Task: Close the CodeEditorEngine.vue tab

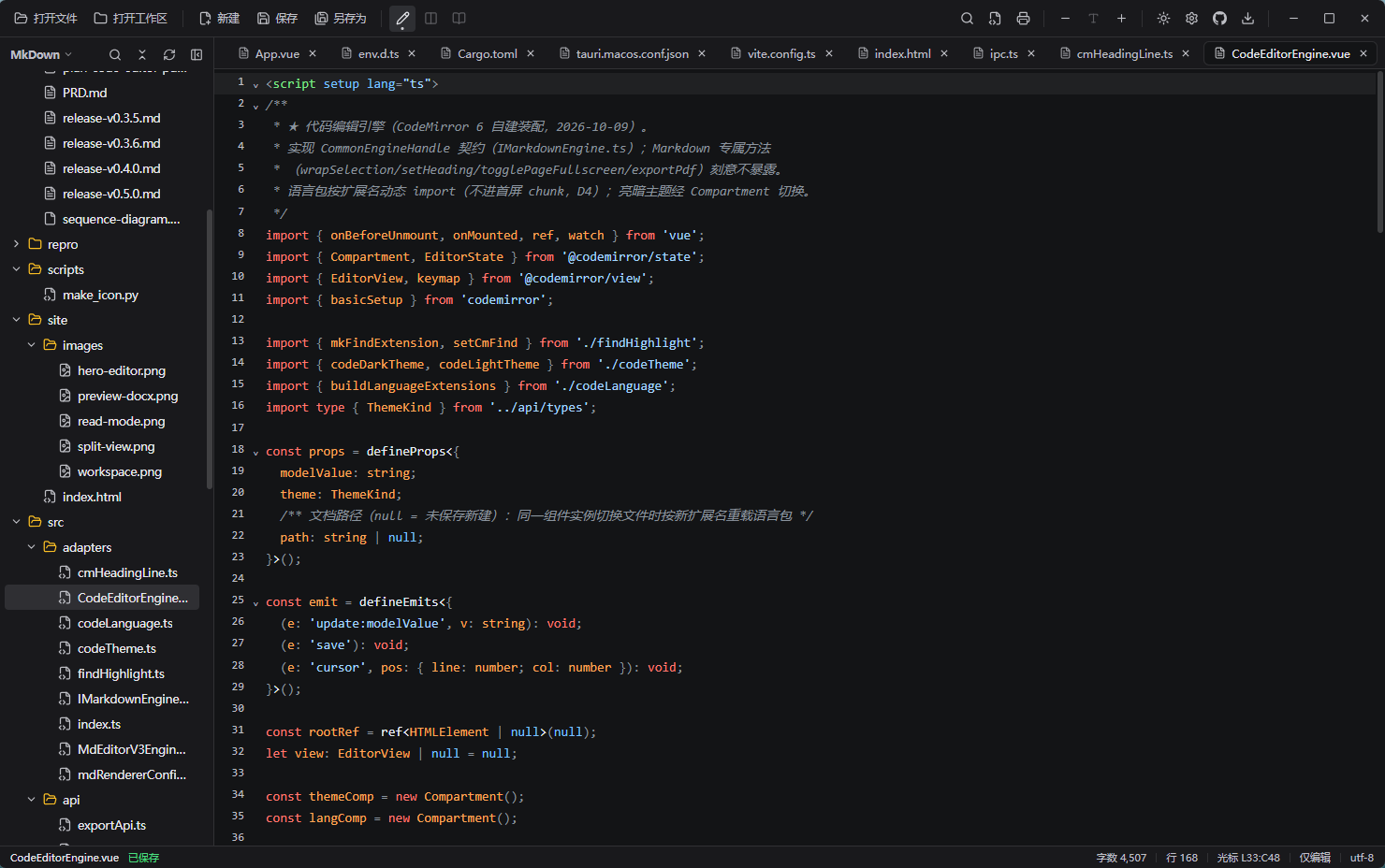Action: pos(1363,53)
